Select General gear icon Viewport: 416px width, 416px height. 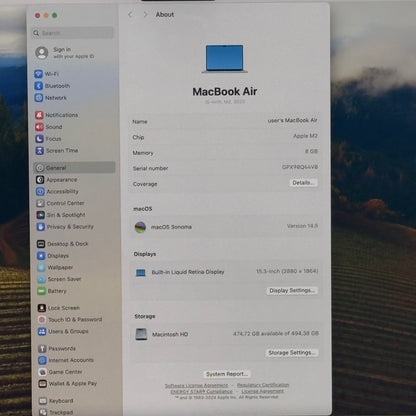pos(40,168)
